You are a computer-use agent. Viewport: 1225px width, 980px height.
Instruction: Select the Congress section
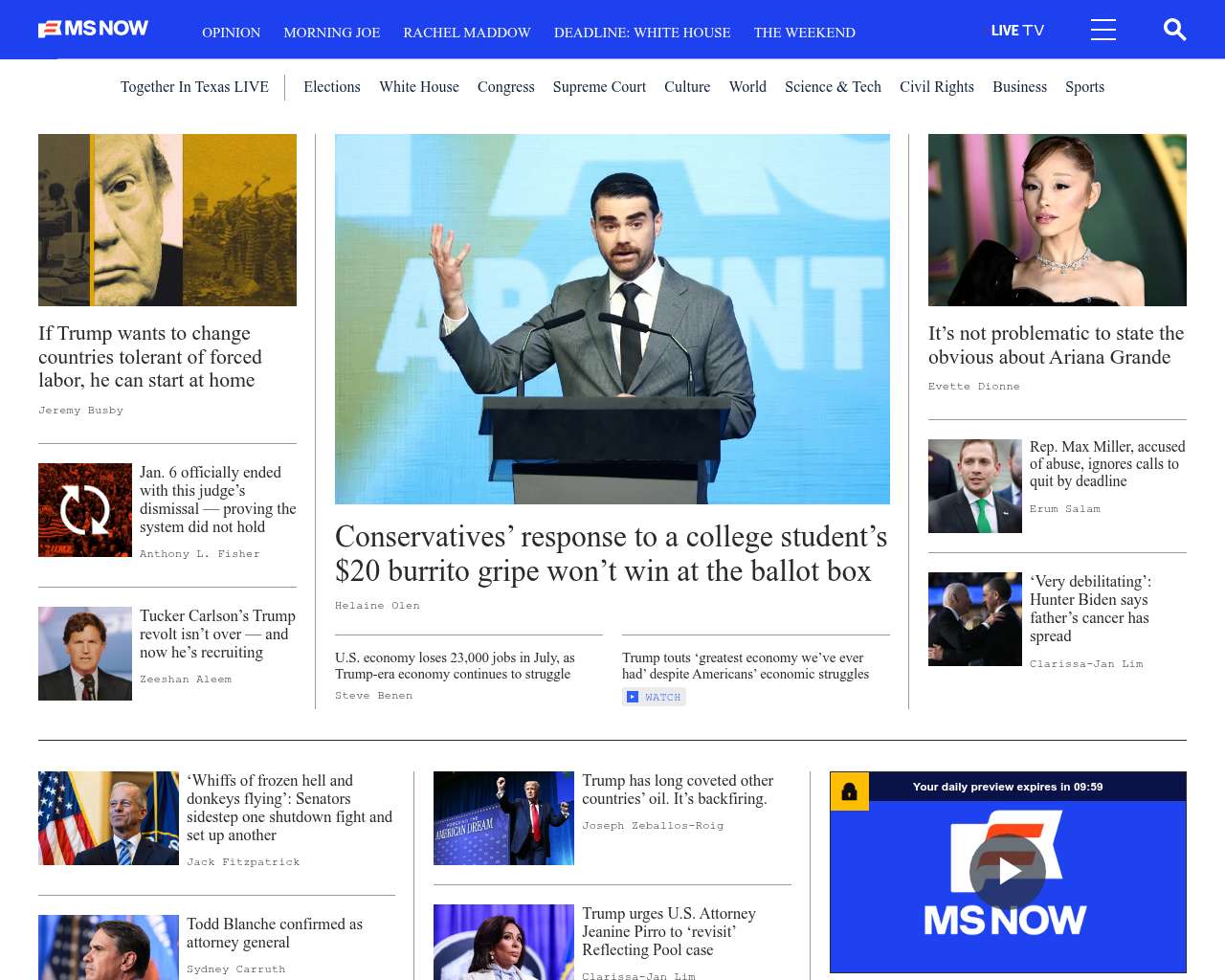(x=506, y=87)
